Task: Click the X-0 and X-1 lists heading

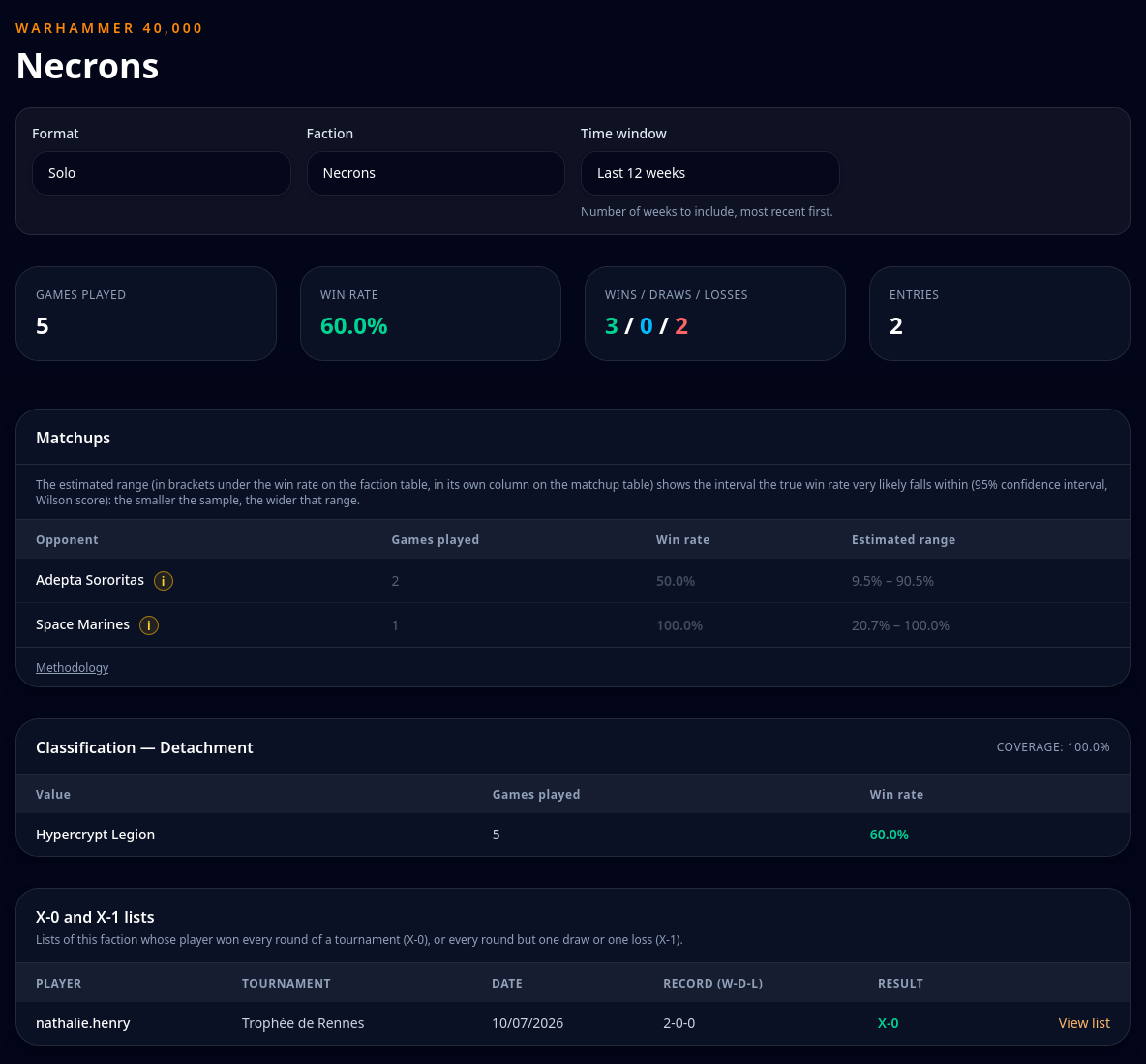Action: tap(95, 917)
